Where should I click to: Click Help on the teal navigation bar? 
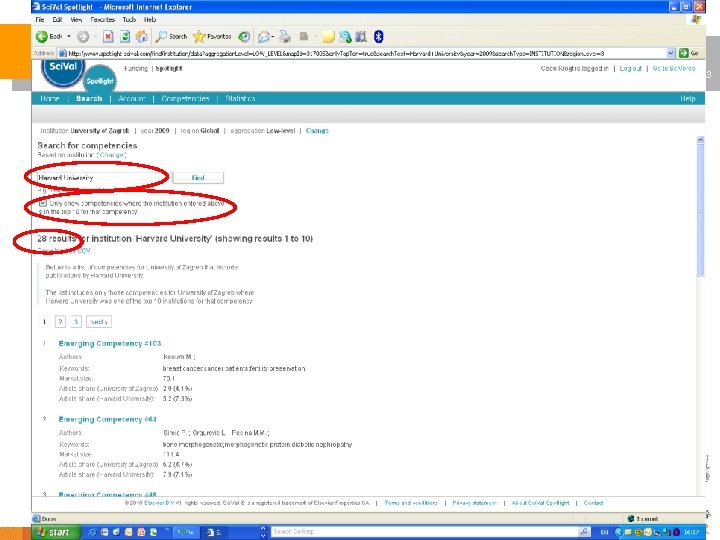[687, 99]
